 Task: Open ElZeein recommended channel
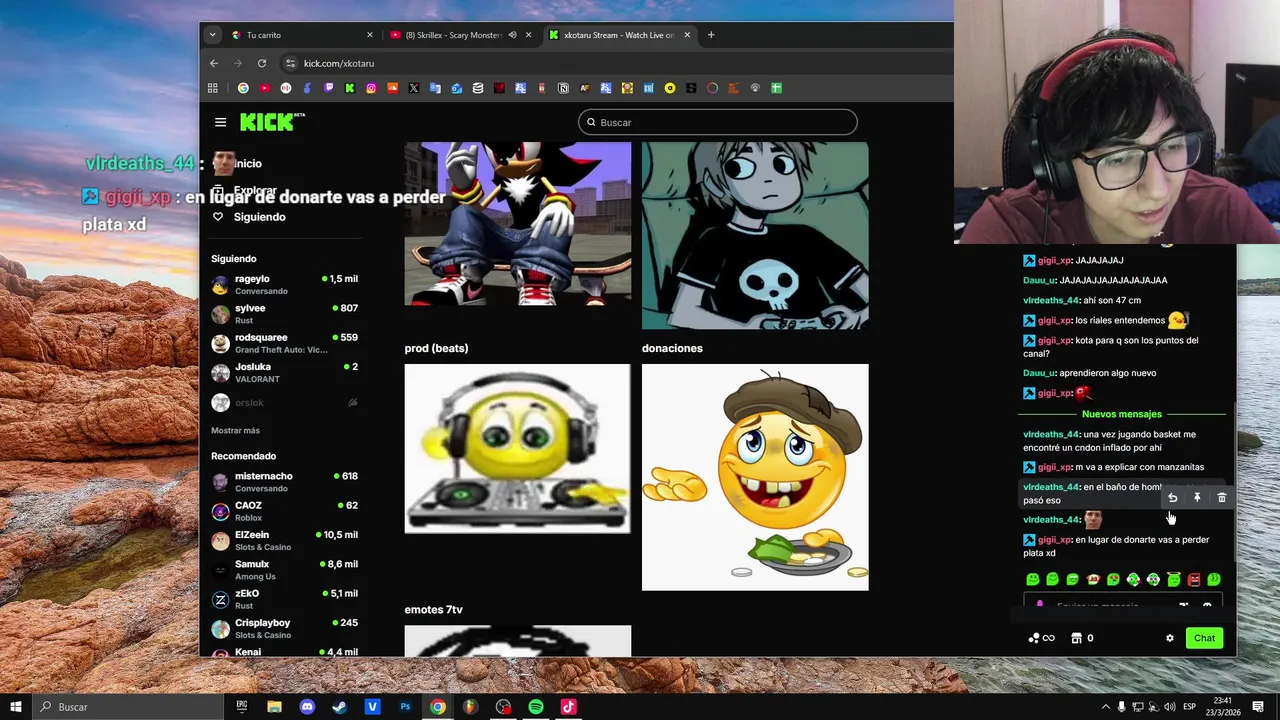pos(285,541)
